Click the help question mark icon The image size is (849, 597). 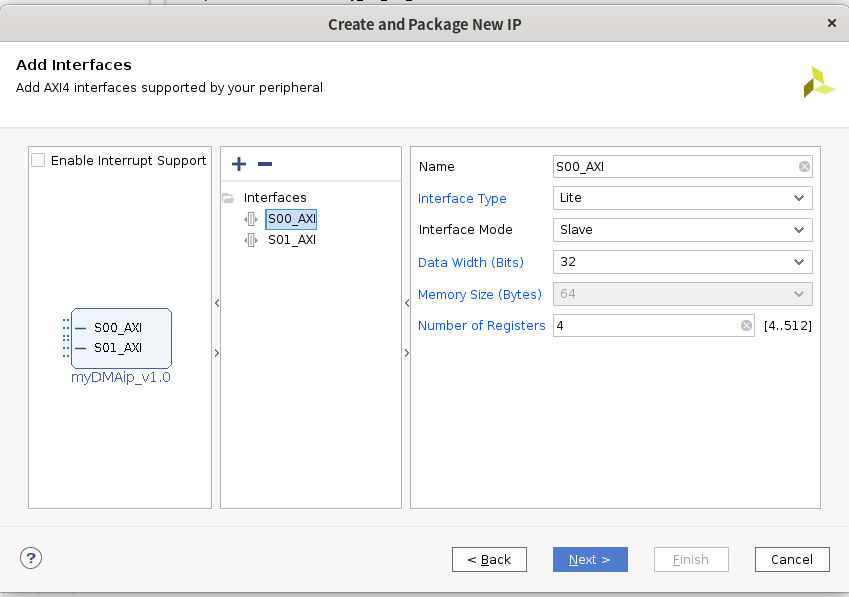click(x=31, y=559)
